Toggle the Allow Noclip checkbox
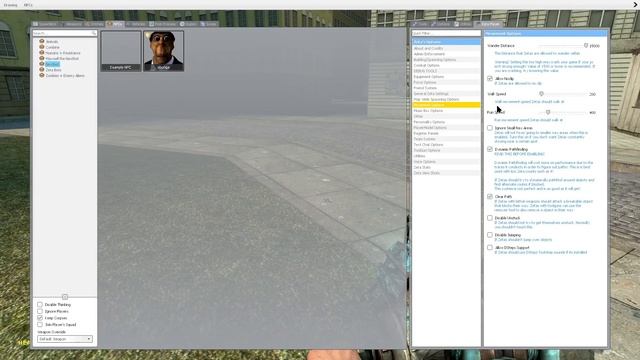Image resolution: width=640 pixels, height=360 pixels. [490, 78]
